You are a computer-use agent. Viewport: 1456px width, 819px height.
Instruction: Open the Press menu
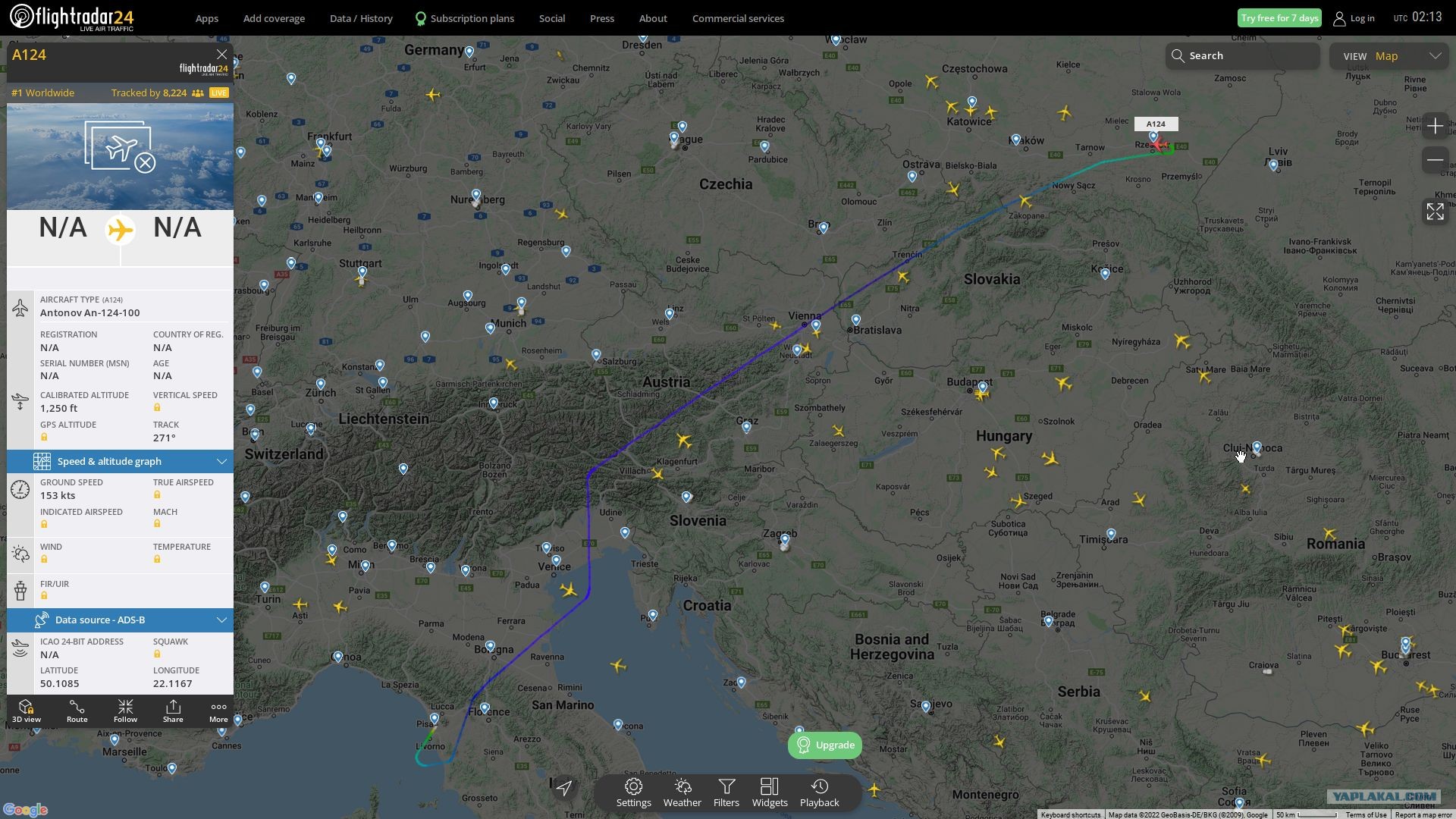pyautogui.click(x=602, y=18)
